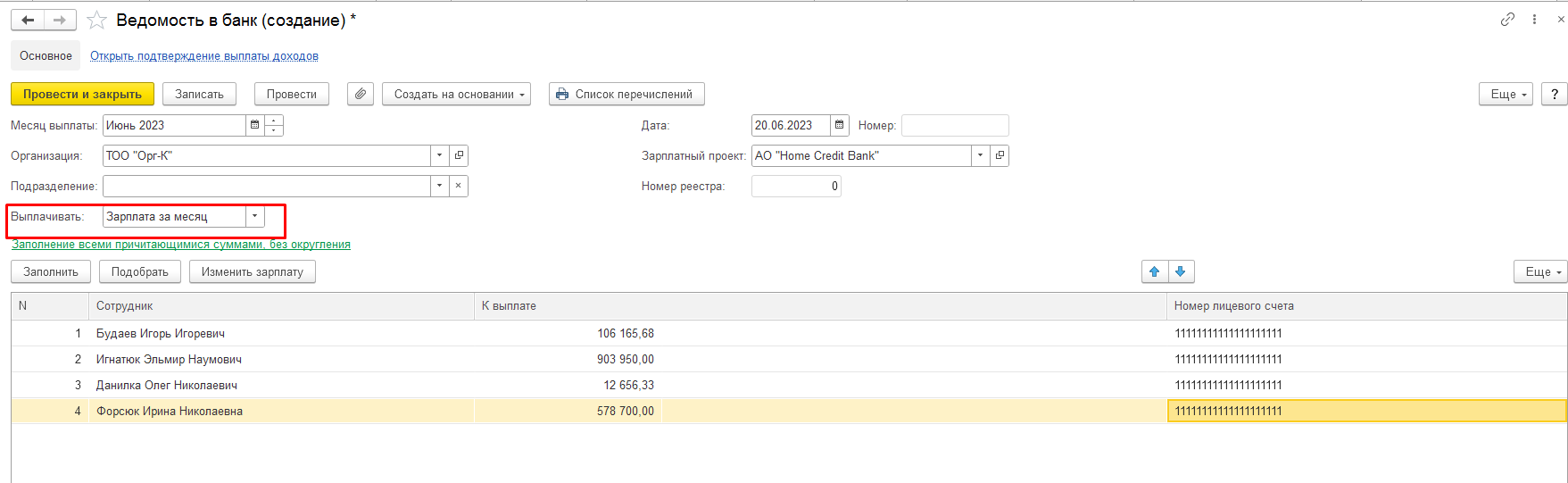Get link to document via chain icon
Viewport: 1568px width, 483px height.
coord(1507,19)
